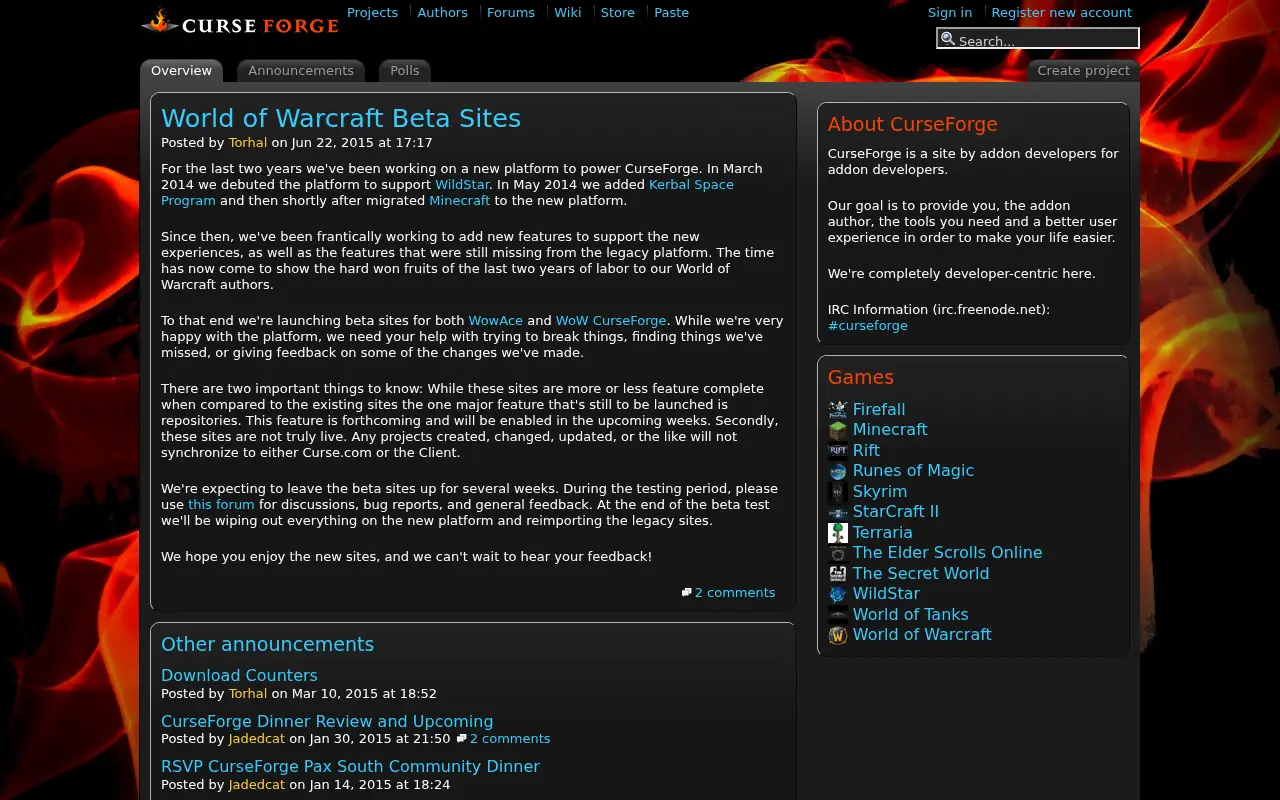Open the #curseforge IRC channel link
The height and width of the screenshot is (800, 1280).
[x=868, y=326]
